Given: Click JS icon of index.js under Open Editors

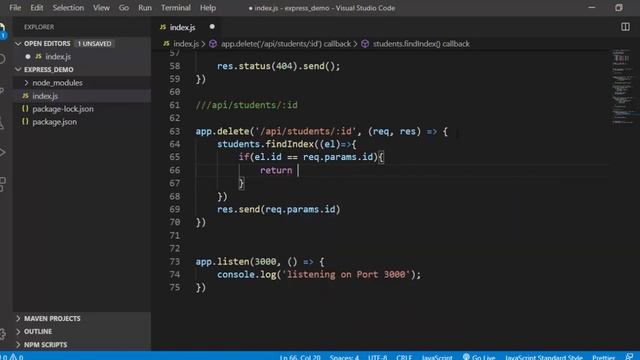Looking at the screenshot, I should (38, 56).
